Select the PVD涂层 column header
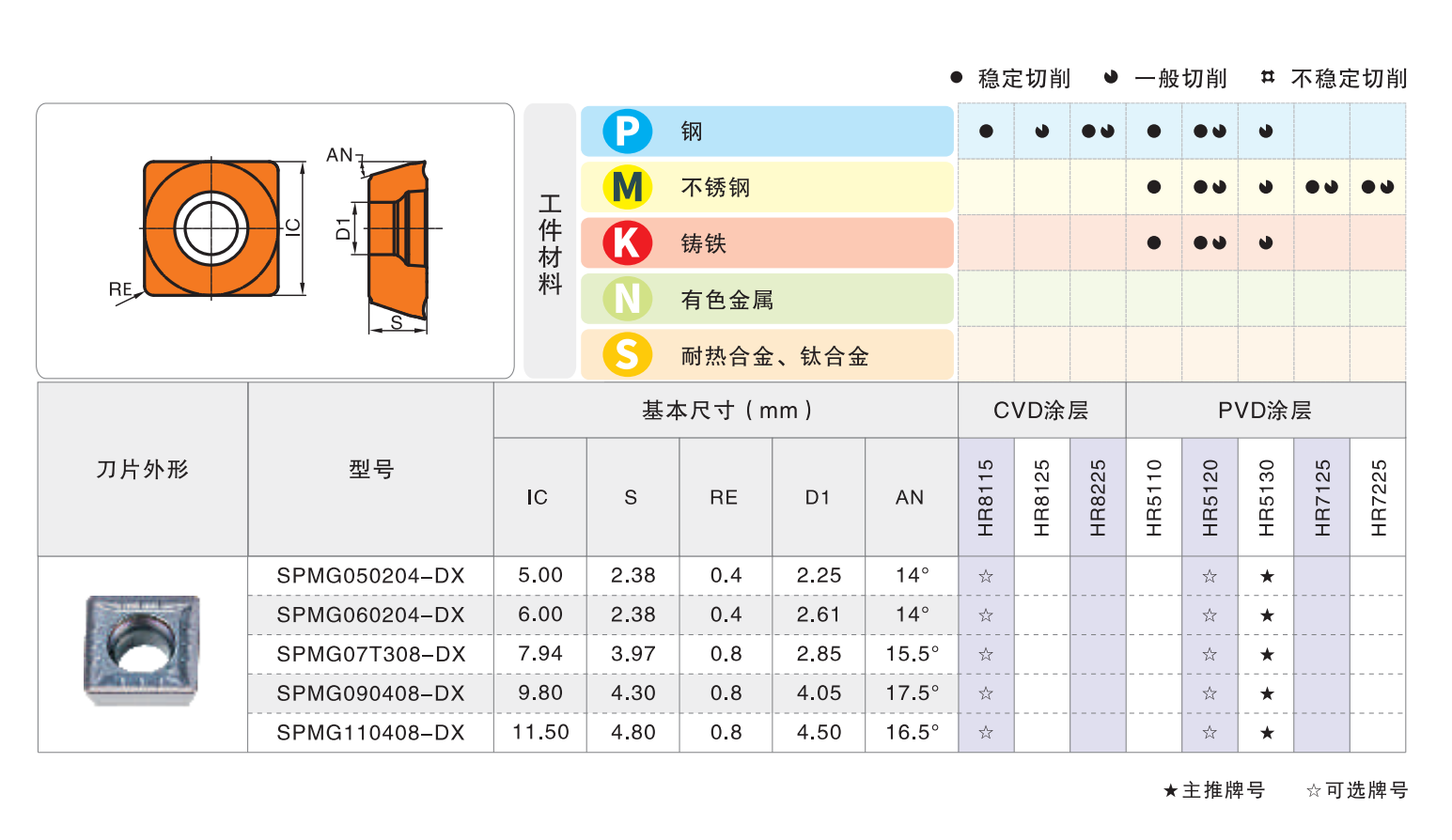The height and width of the screenshot is (840, 1452). (x=1264, y=411)
